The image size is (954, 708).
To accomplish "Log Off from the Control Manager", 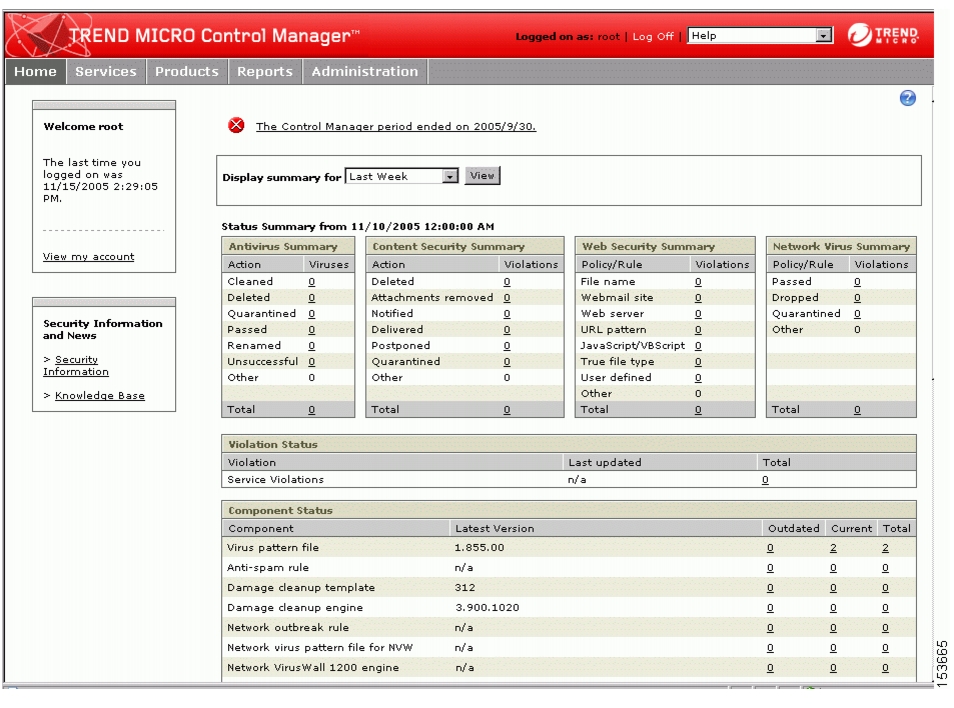I will tap(653, 36).
